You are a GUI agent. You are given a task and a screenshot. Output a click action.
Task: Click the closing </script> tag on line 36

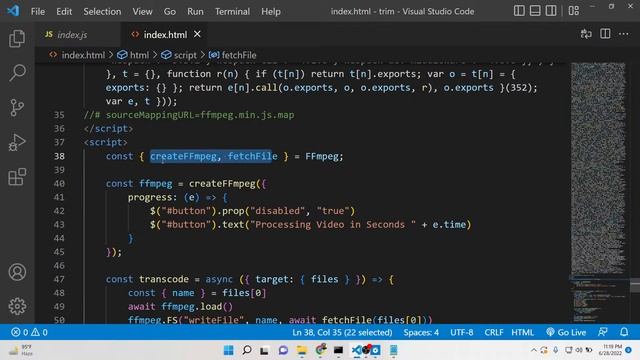tap(108, 129)
